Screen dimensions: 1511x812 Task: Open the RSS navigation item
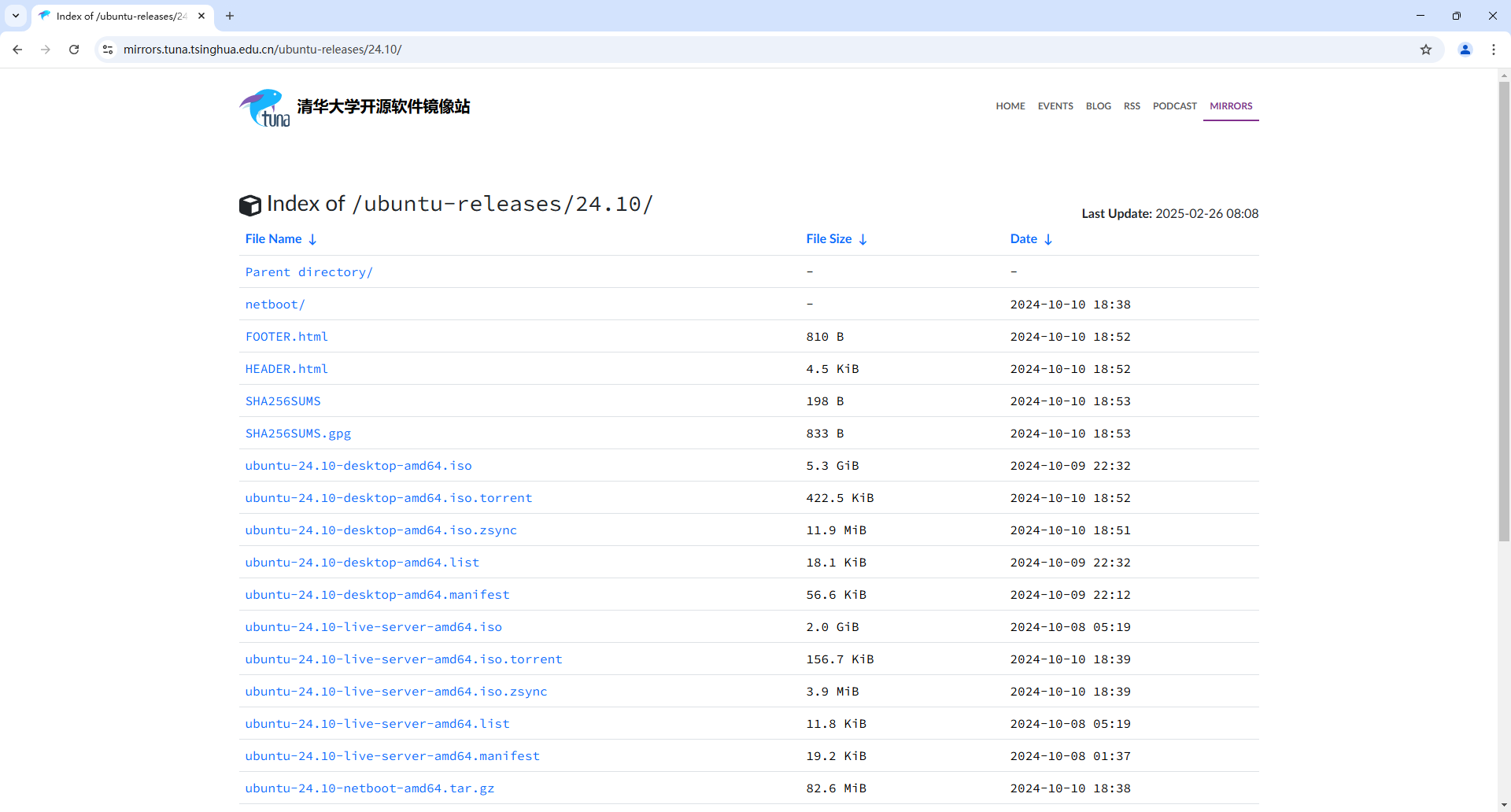(1132, 106)
